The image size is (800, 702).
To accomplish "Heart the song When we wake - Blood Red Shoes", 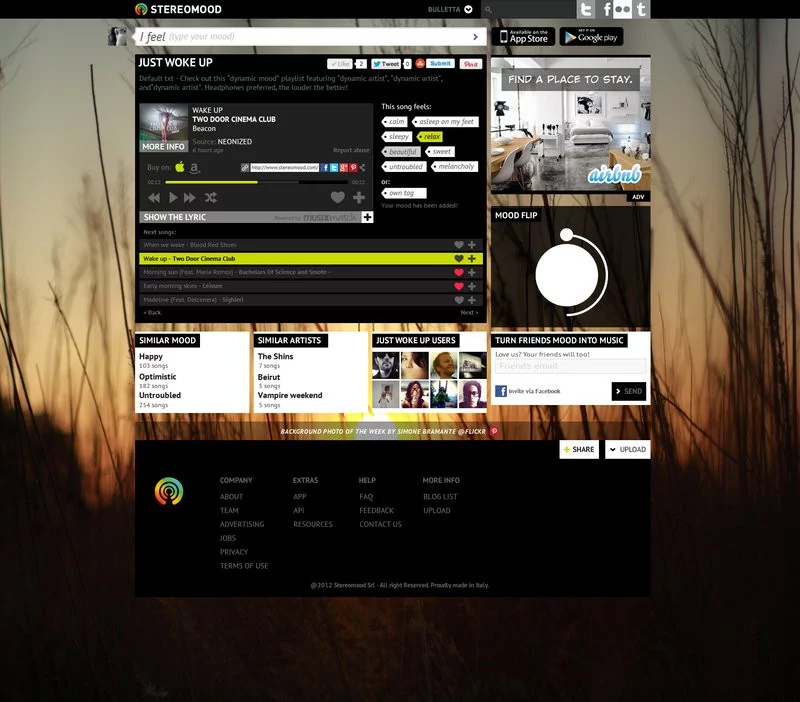I will 459,245.
